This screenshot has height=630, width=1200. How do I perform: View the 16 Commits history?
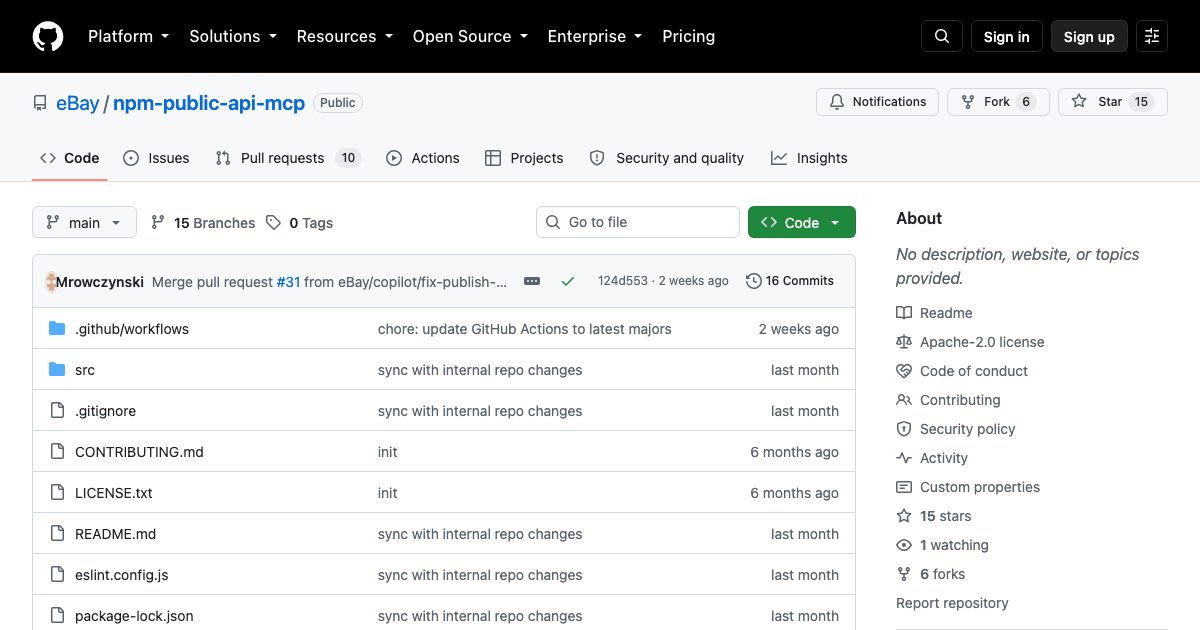click(x=790, y=281)
